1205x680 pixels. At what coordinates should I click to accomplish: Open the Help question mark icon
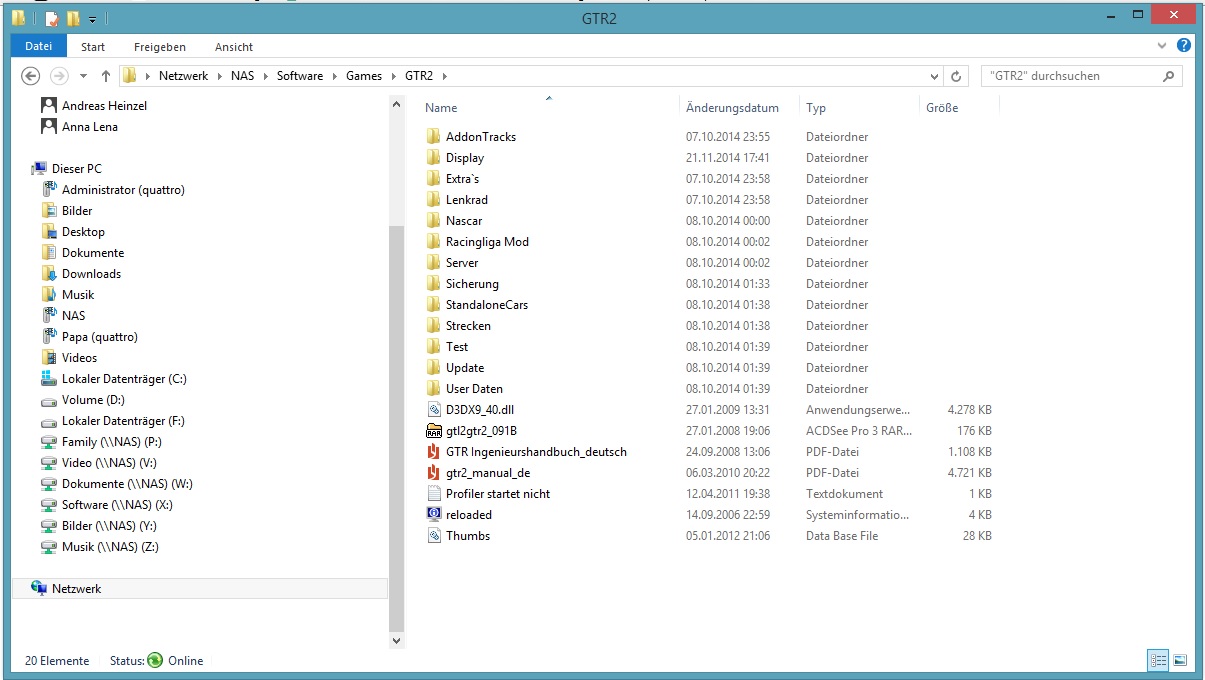tap(1184, 46)
